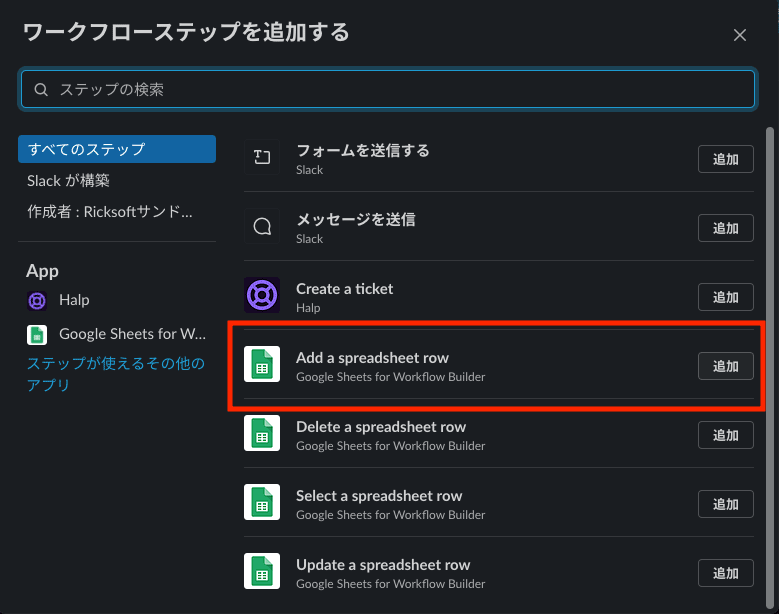Click the form icon beside フォームを送信する
Screen dimensions: 779x614
(262, 157)
